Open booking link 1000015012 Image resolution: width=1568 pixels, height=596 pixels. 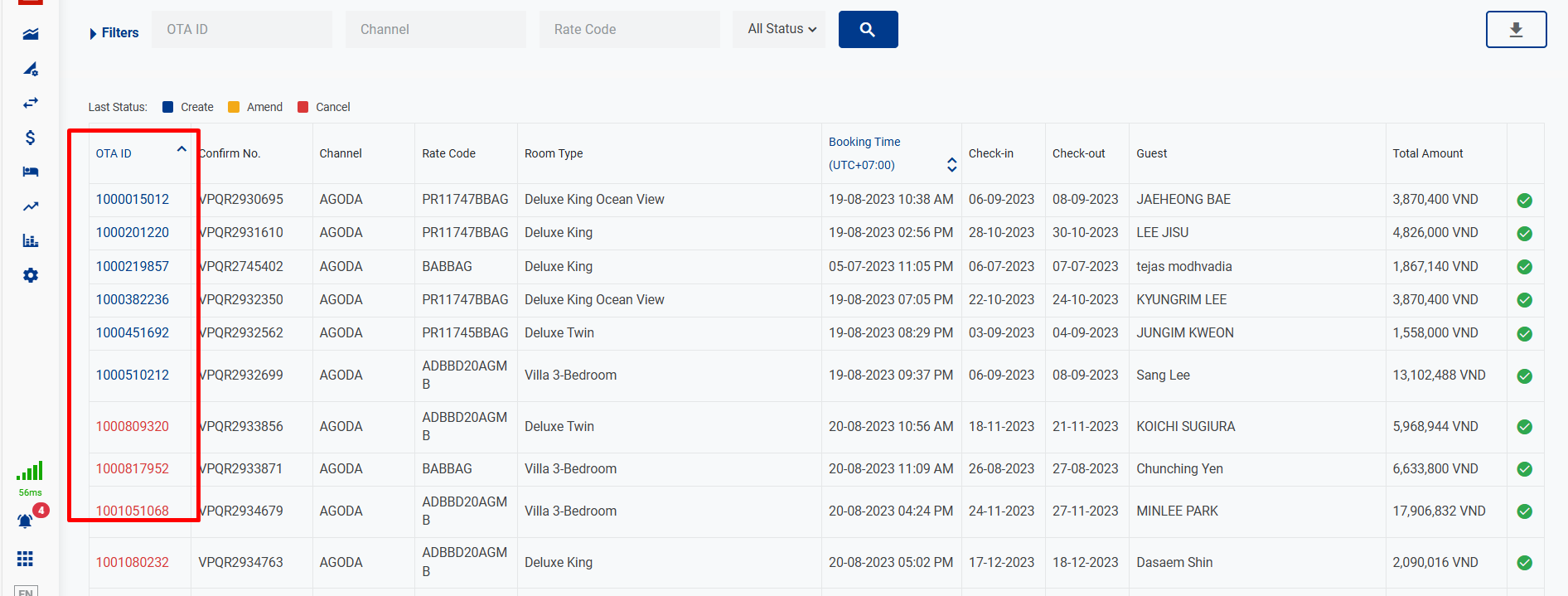coord(133,200)
